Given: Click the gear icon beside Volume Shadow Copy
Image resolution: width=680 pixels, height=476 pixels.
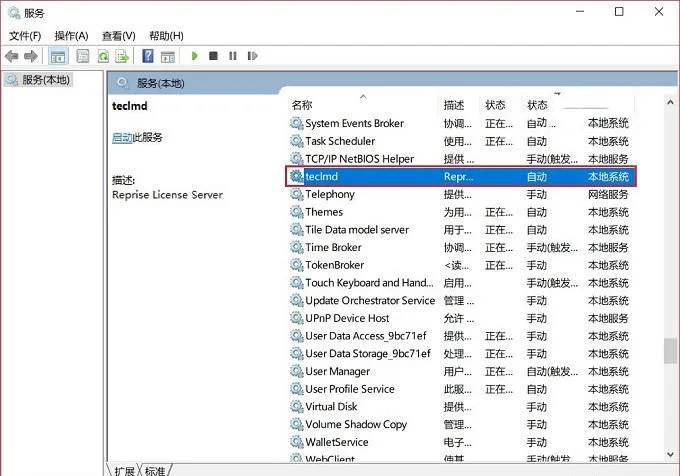Looking at the screenshot, I should [x=297, y=424].
